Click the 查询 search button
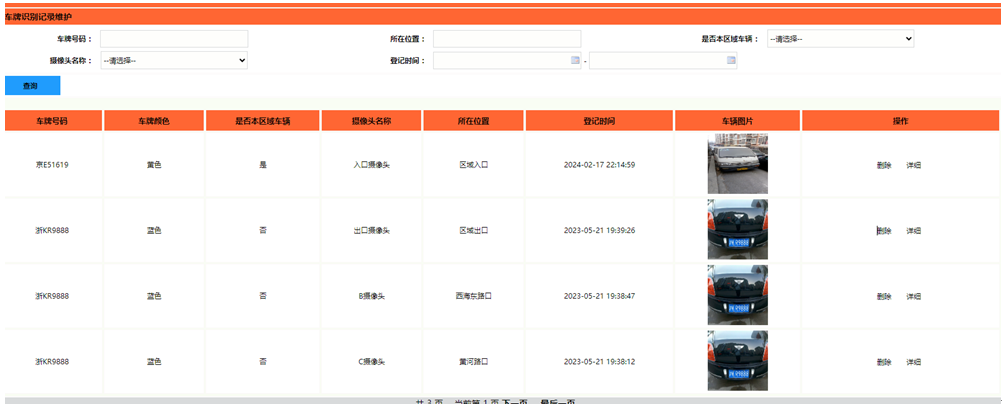The image size is (1002, 406). point(31,86)
